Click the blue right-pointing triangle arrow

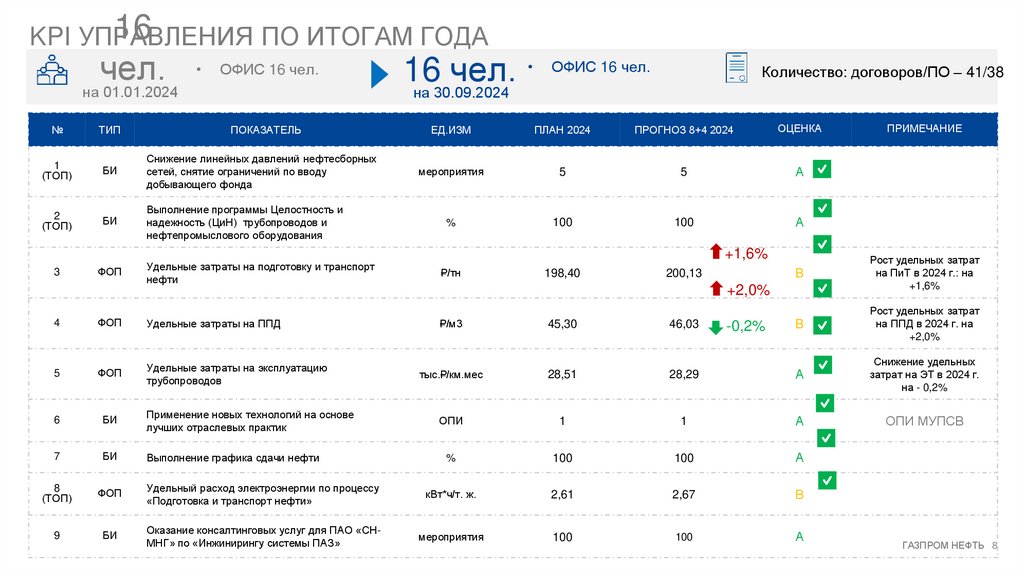pos(379,74)
